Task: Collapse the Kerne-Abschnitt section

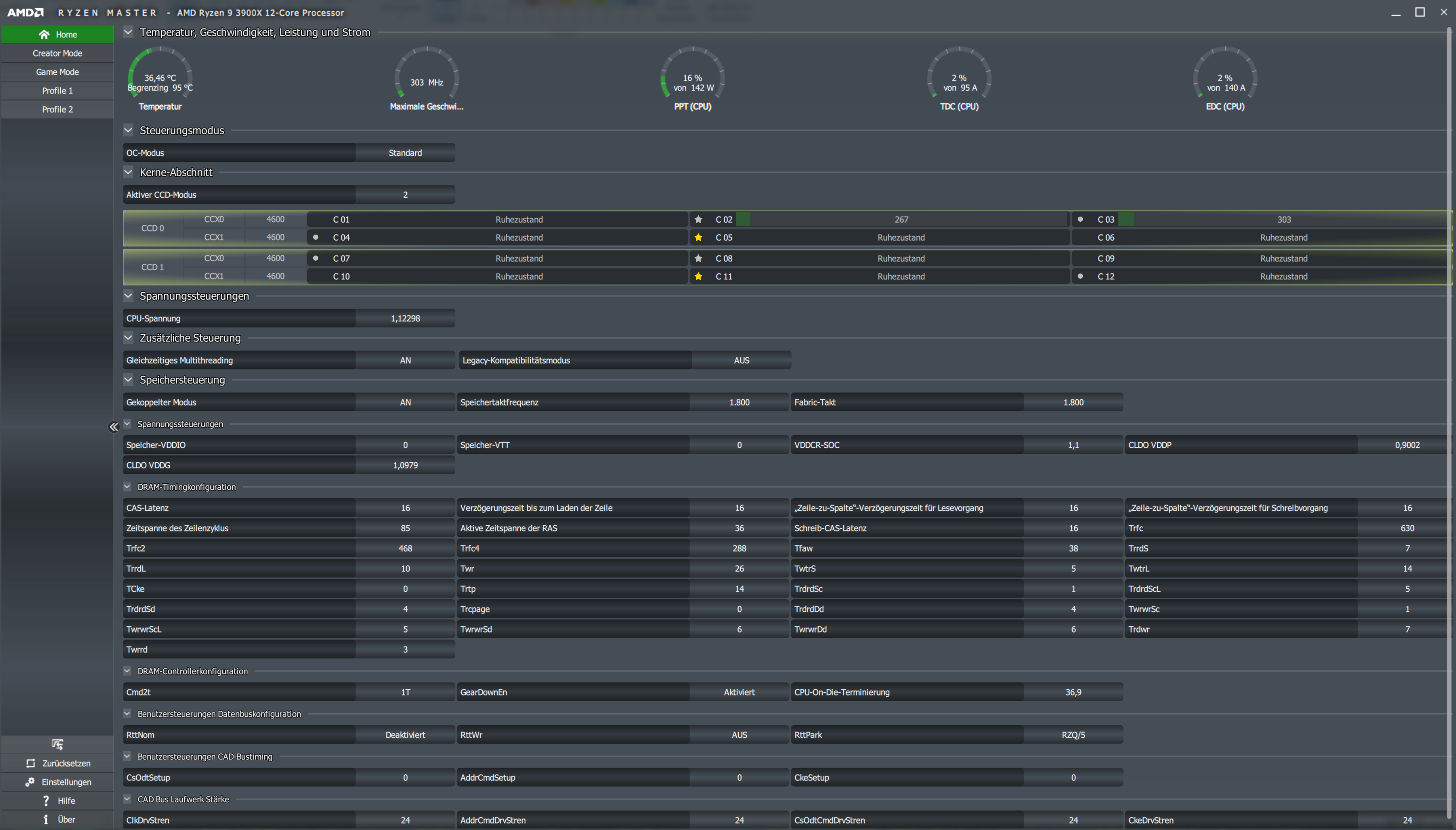Action: (x=128, y=172)
